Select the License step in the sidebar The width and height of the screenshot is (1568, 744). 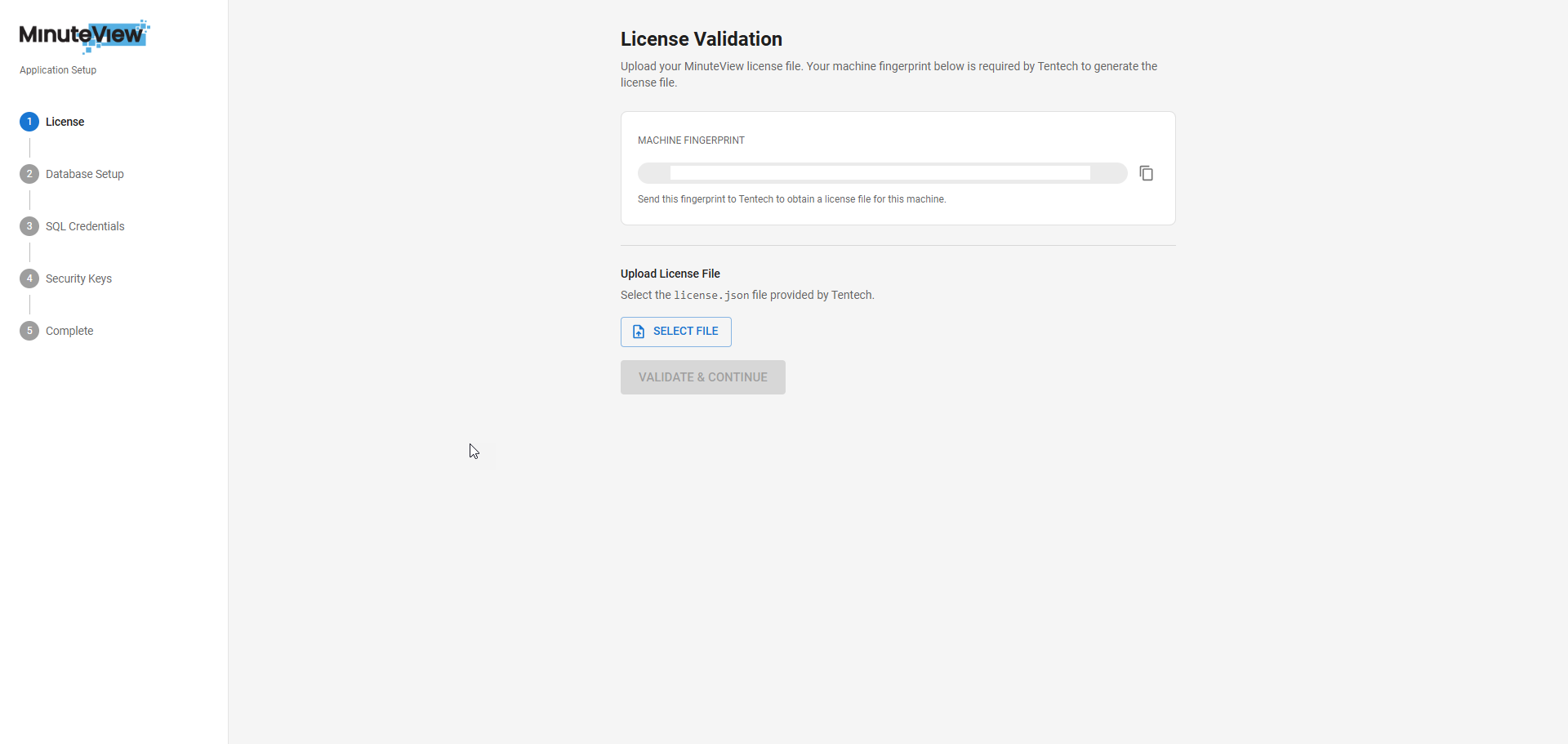coord(65,121)
